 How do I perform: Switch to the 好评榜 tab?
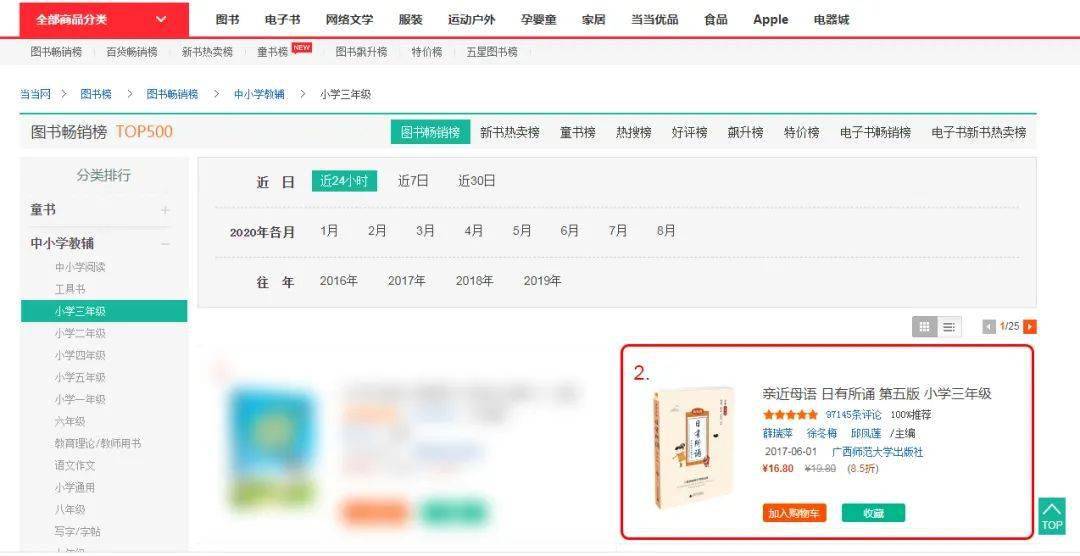point(689,132)
